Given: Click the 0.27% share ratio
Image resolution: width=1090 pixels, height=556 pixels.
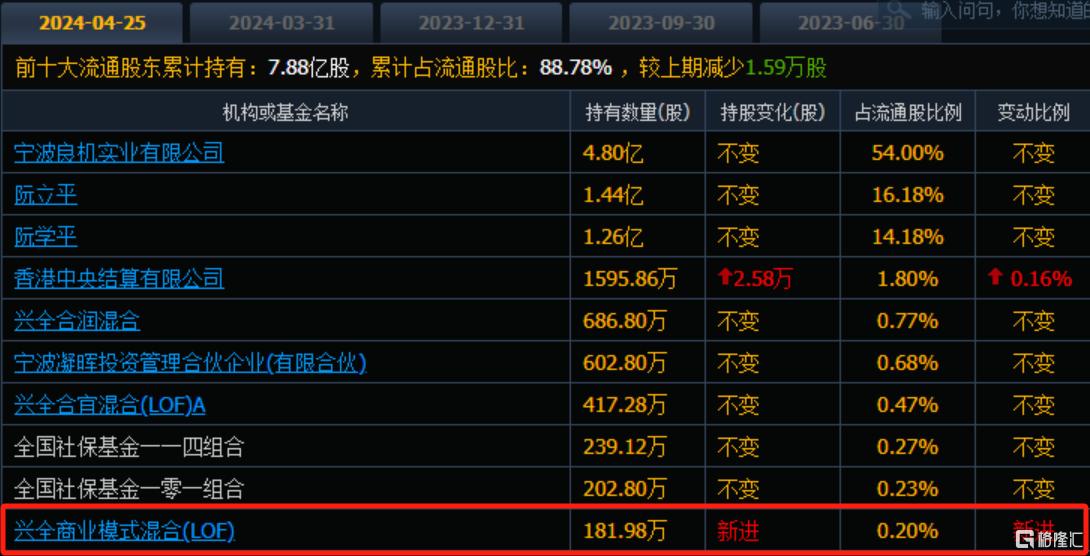Looking at the screenshot, I should pyautogui.click(x=908, y=446).
